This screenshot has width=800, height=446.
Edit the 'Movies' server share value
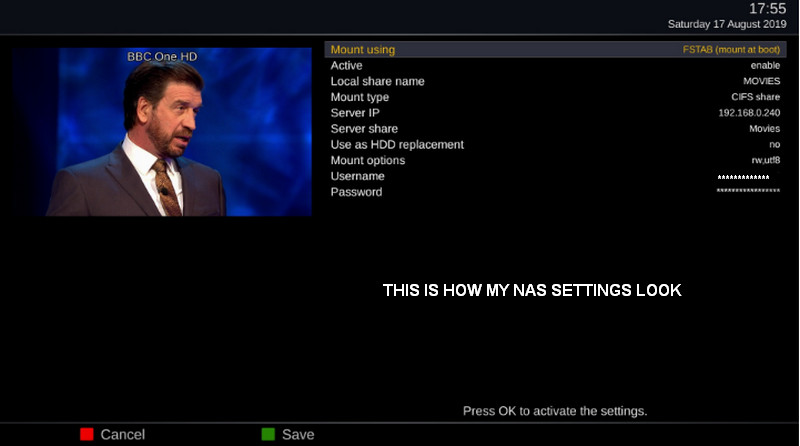764,129
